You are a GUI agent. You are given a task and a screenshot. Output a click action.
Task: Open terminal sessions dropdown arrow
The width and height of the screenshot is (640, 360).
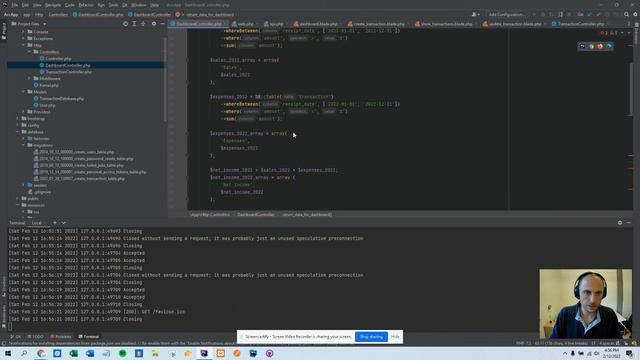(64, 223)
